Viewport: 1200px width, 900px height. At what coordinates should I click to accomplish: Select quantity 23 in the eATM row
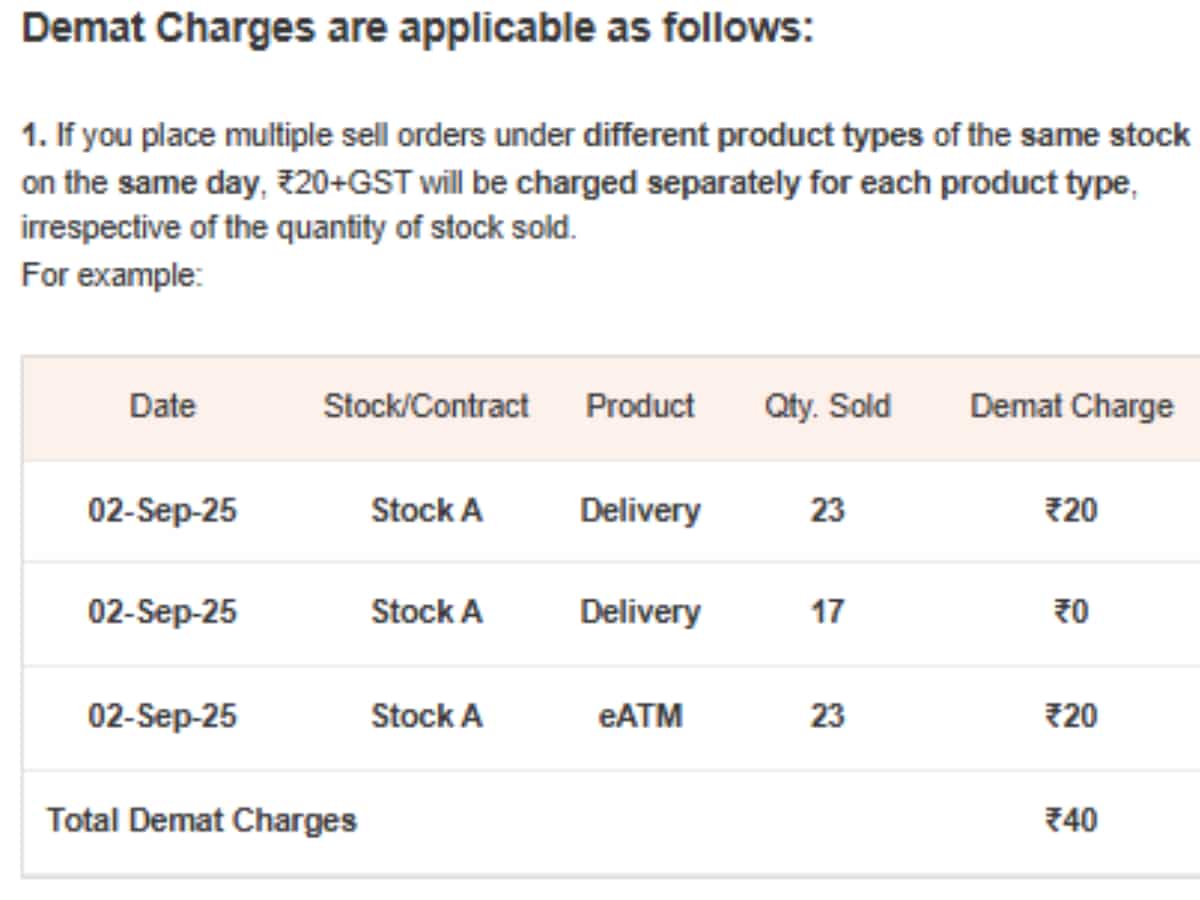827,716
